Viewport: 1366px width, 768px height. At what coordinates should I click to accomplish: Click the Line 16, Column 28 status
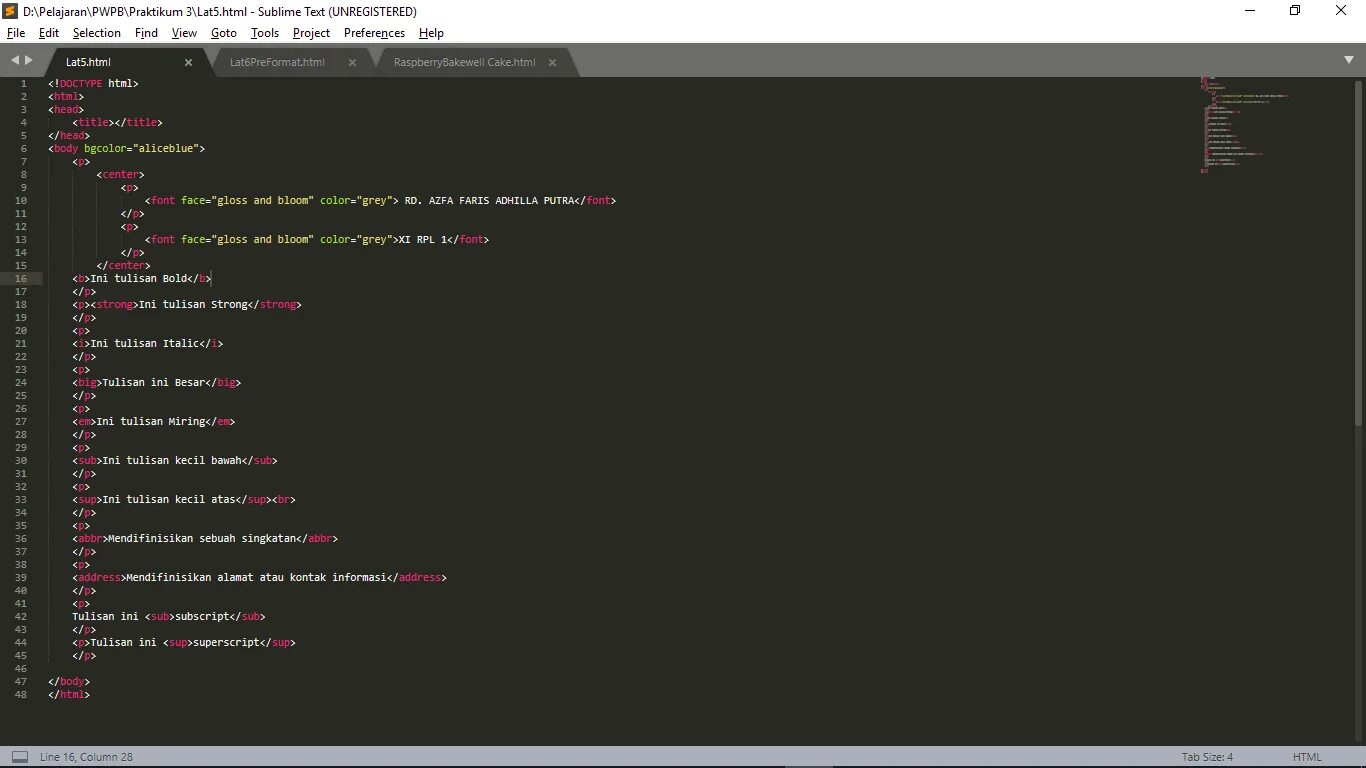86,757
